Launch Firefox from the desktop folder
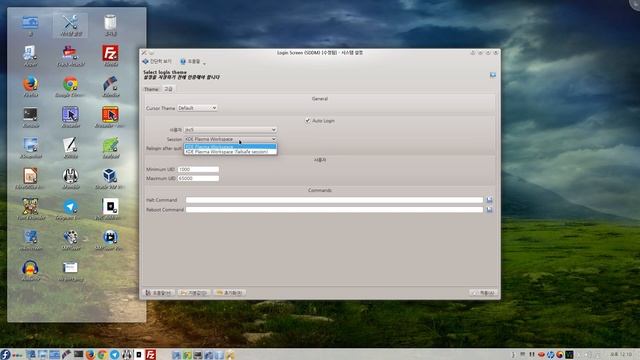Screen dimensions: 640x360 coord(30,86)
